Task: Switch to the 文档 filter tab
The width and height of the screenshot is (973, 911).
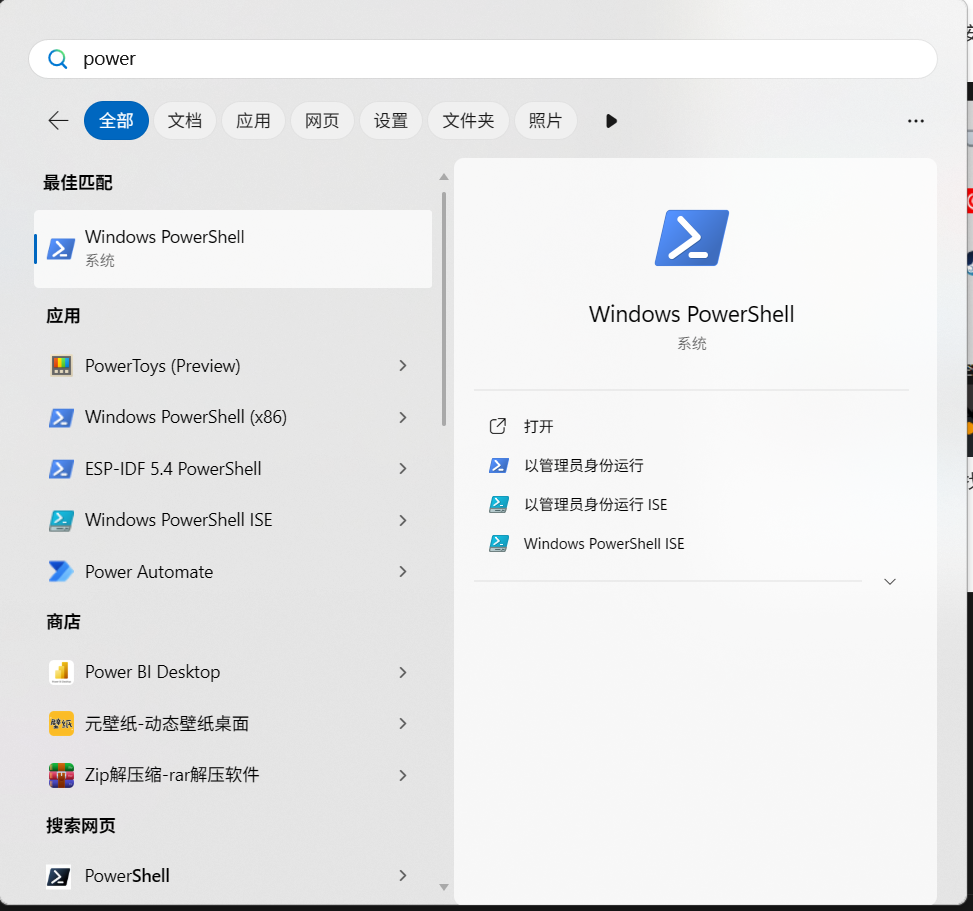Action: [185, 120]
